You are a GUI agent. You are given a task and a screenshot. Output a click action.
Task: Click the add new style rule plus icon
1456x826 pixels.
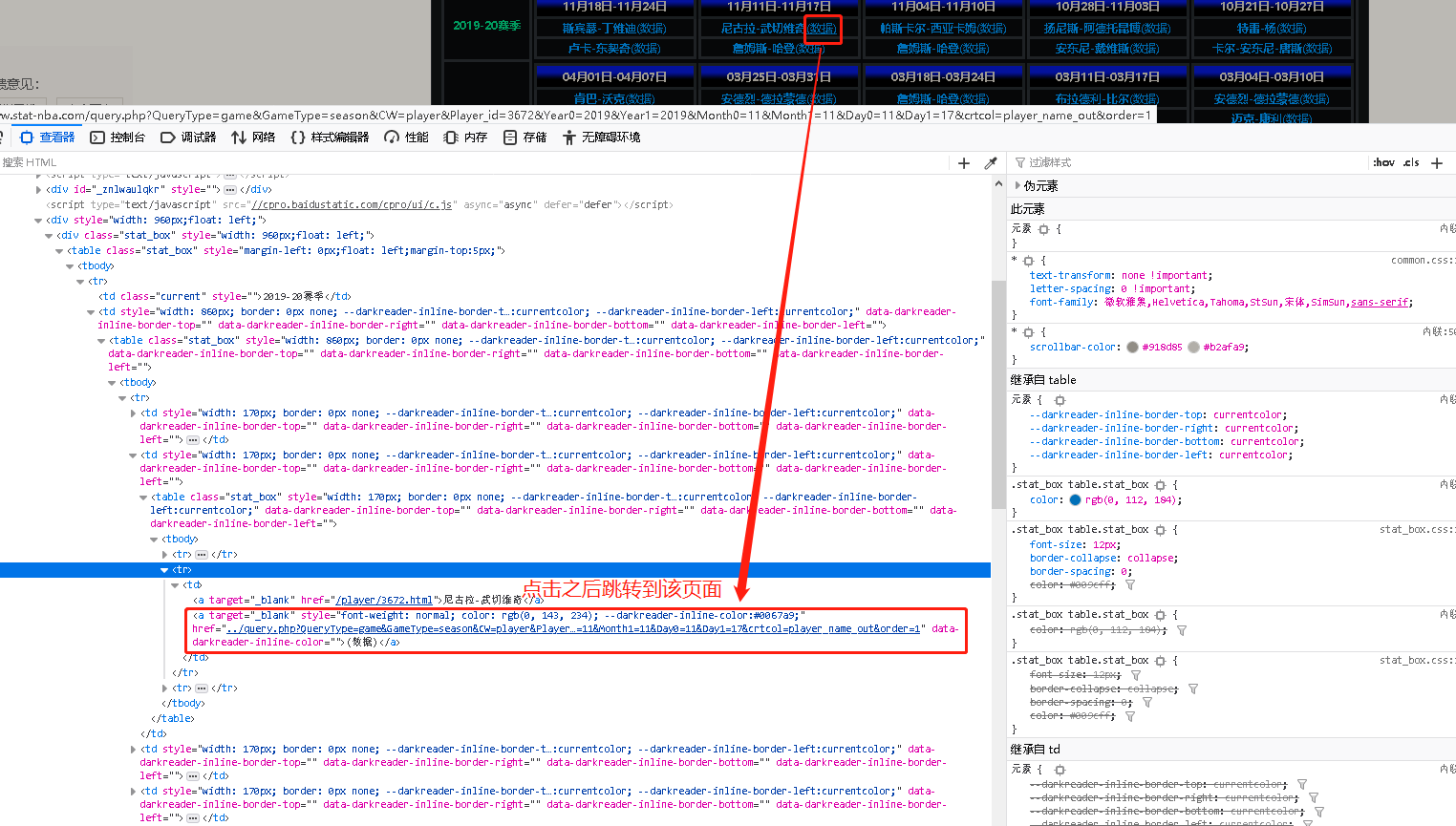point(1437,163)
